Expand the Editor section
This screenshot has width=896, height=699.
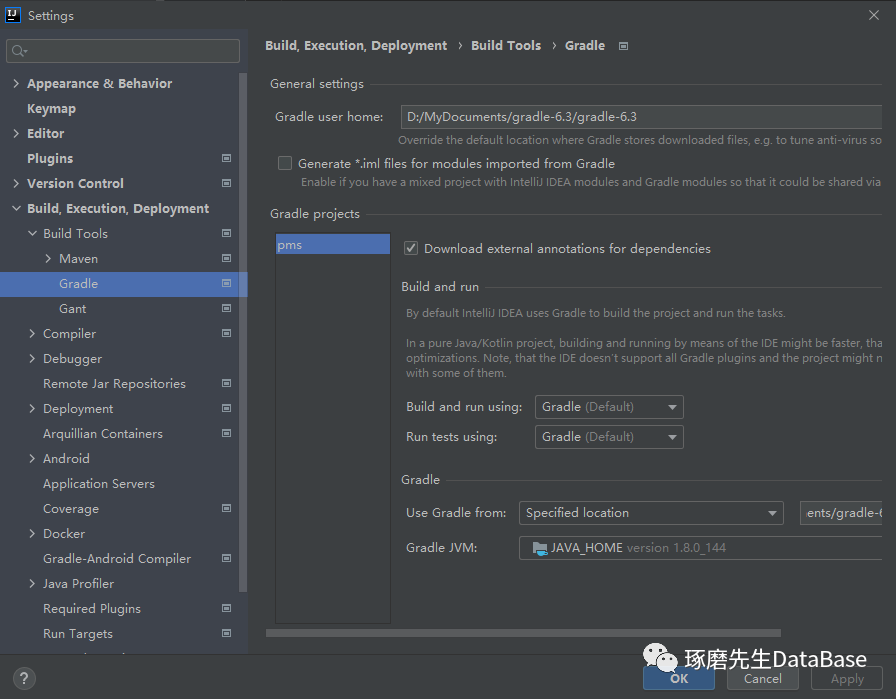pyautogui.click(x=16, y=133)
